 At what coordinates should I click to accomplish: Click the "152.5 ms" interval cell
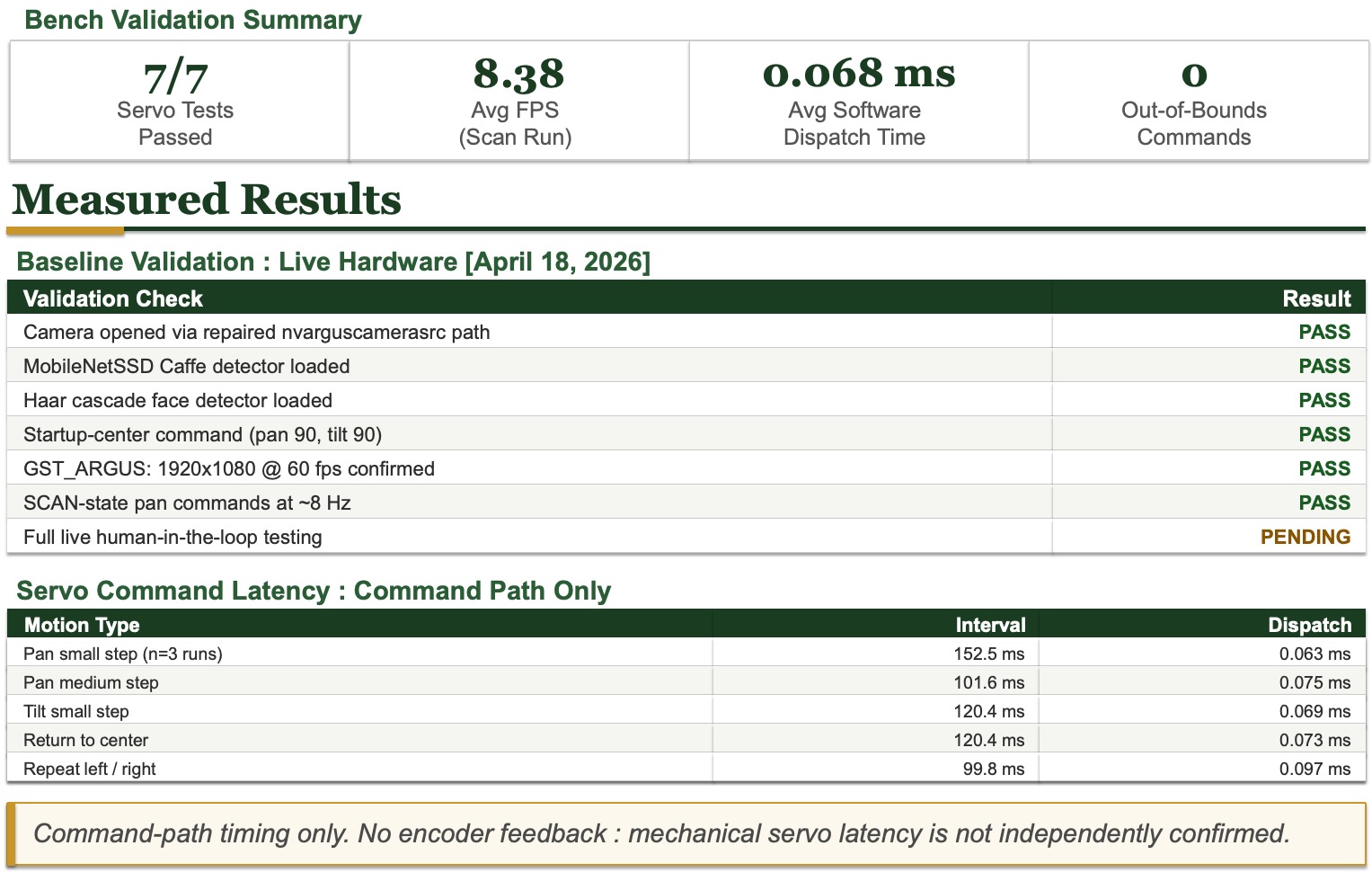989,654
